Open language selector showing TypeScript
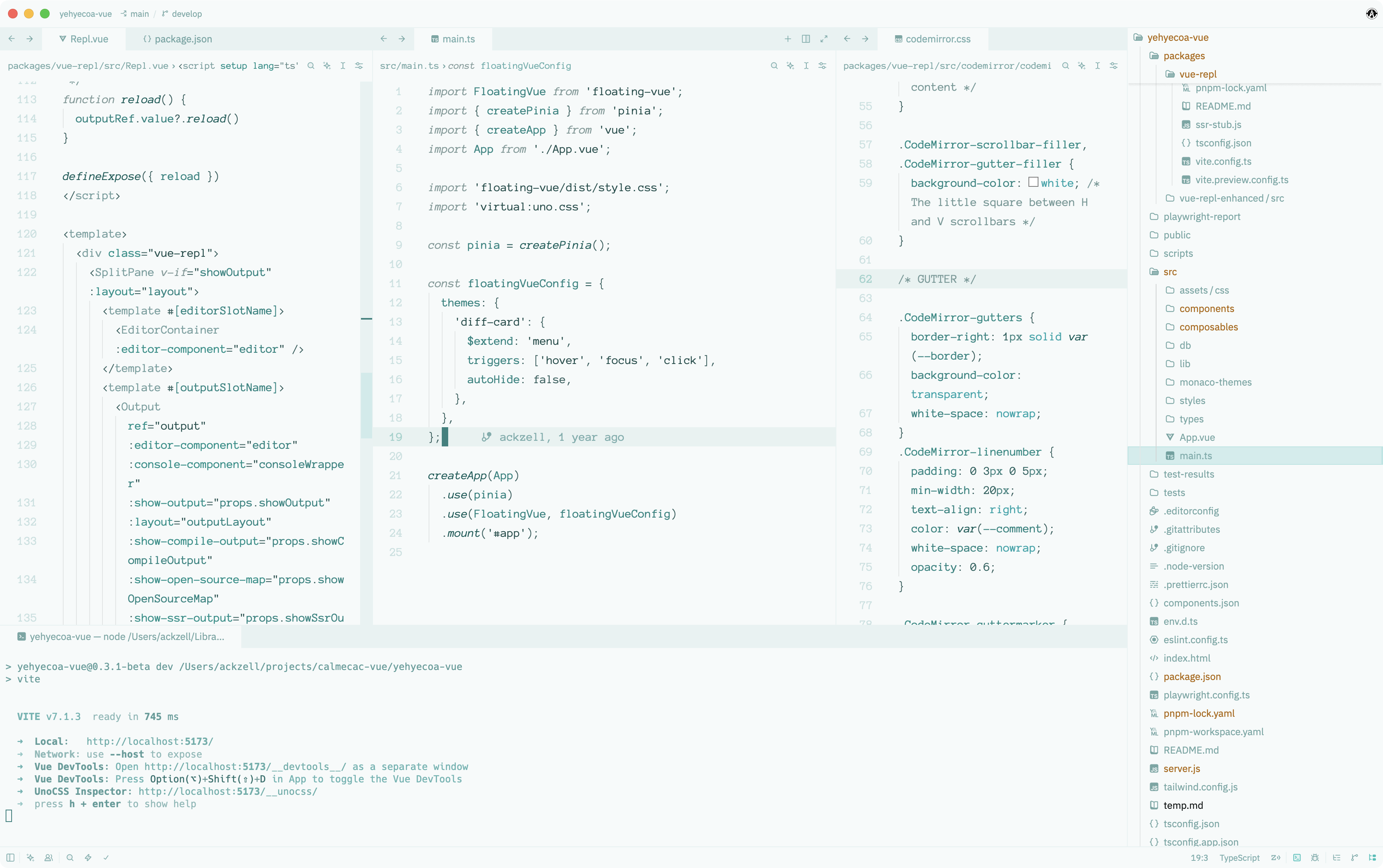This screenshot has width=1383, height=868. click(1239, 858)
